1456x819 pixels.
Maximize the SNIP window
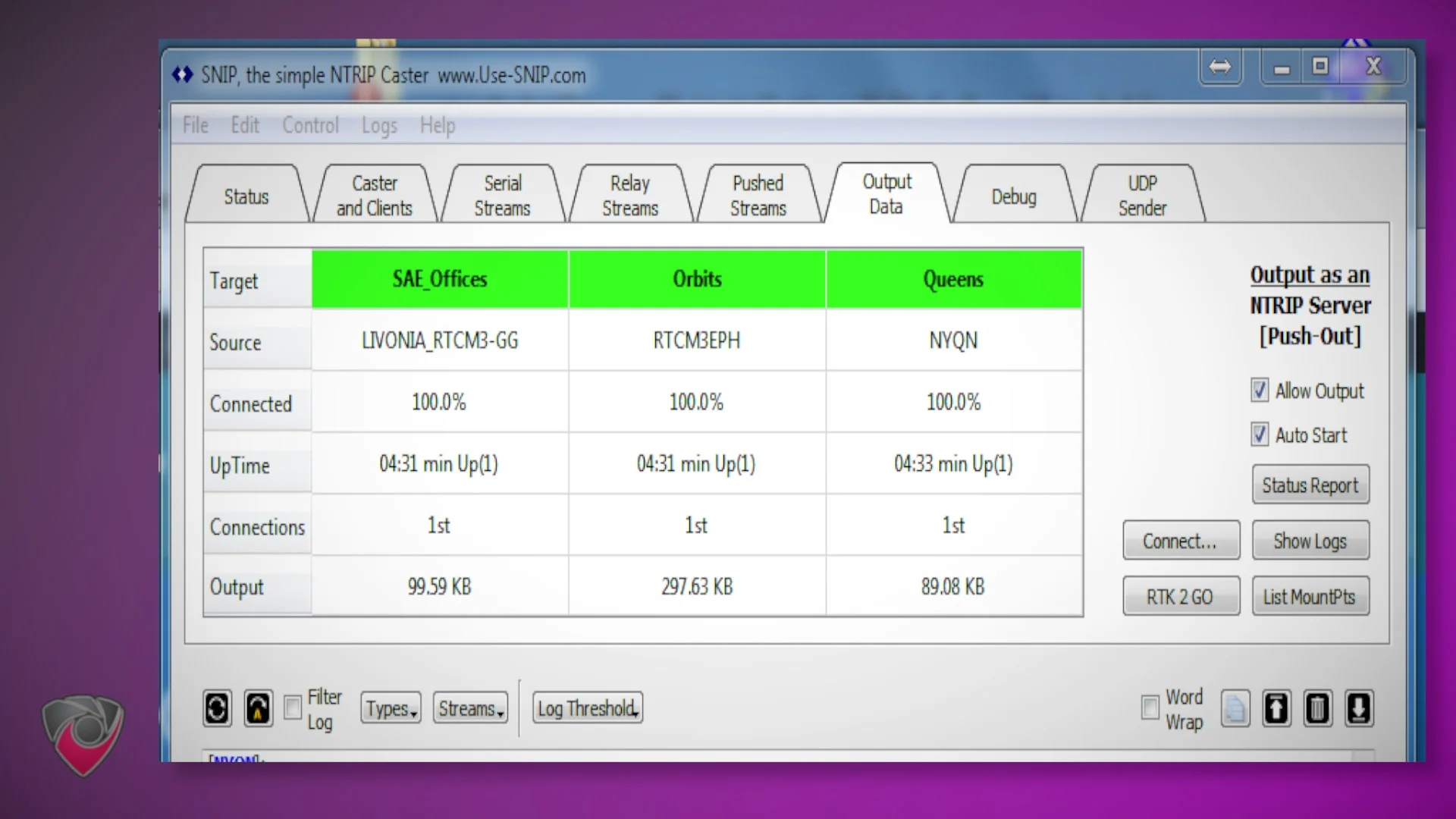pyautogui.click(x=1320, y=67)
